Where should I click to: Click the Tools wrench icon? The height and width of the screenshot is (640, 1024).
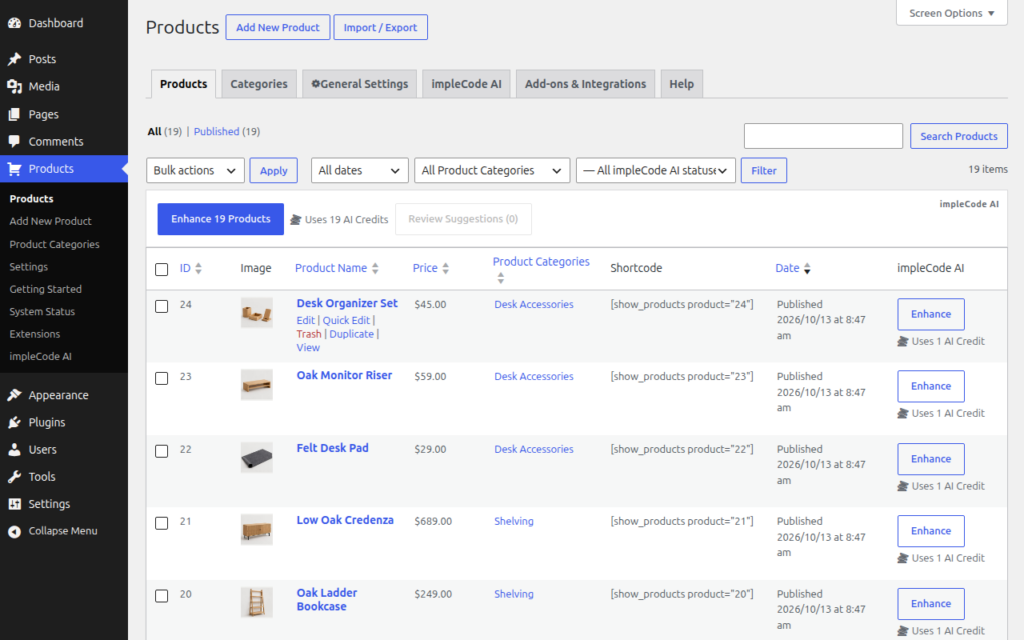tap(14, 477)
